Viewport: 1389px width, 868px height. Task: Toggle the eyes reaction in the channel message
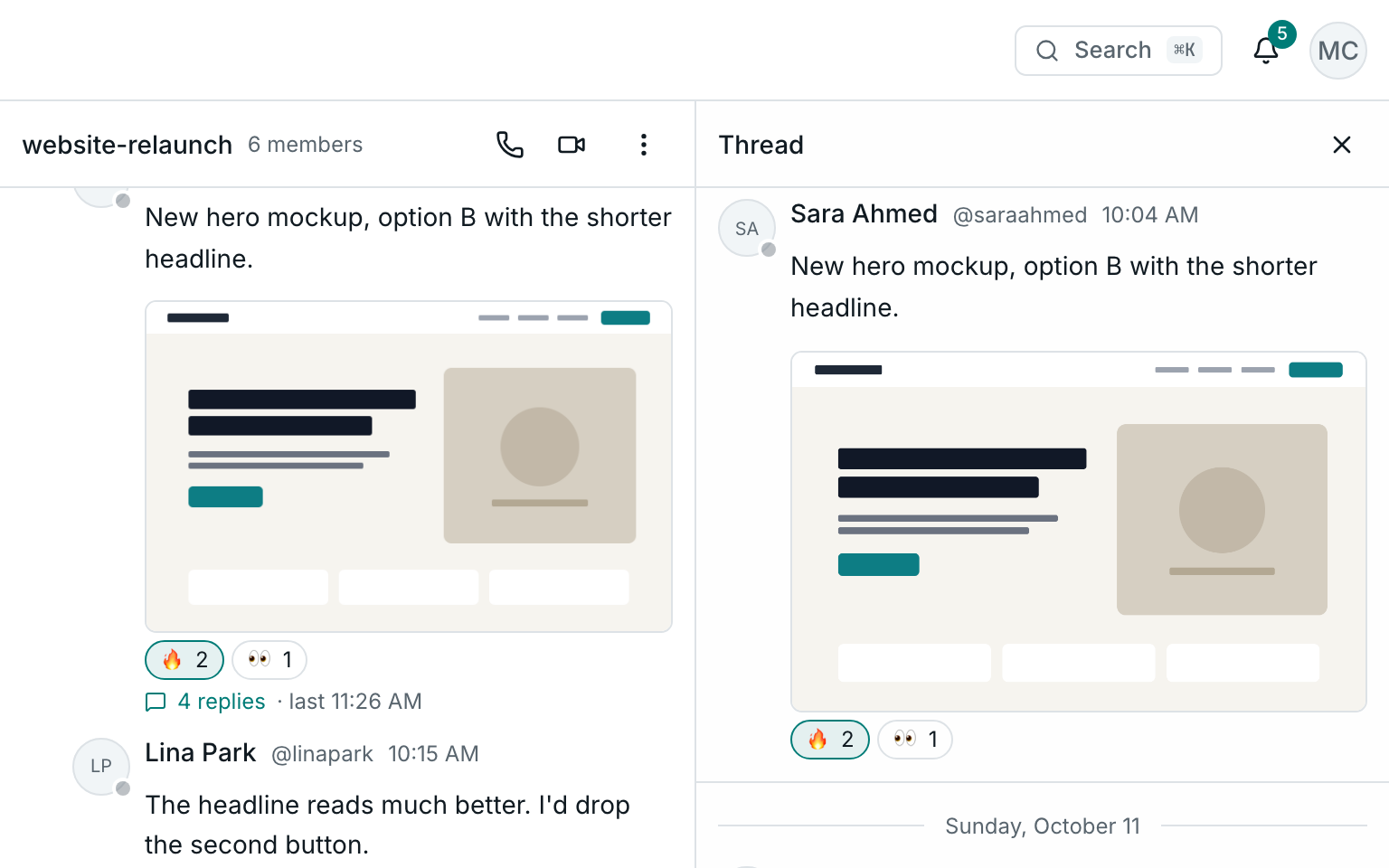pyautogui.click(x=269, y=660)
